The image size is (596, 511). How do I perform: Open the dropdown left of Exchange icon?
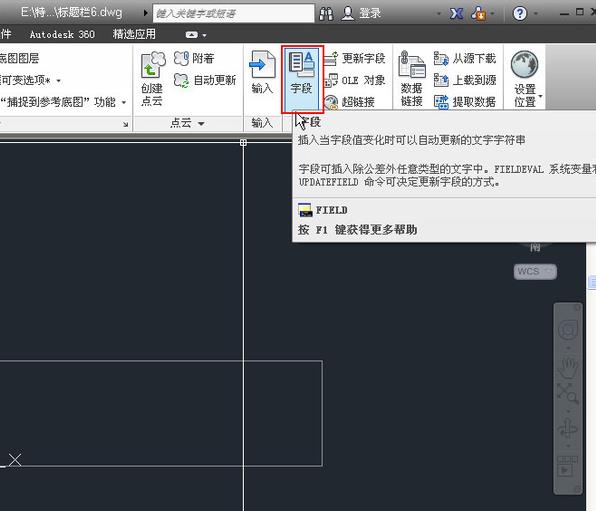tap(439, 14)
